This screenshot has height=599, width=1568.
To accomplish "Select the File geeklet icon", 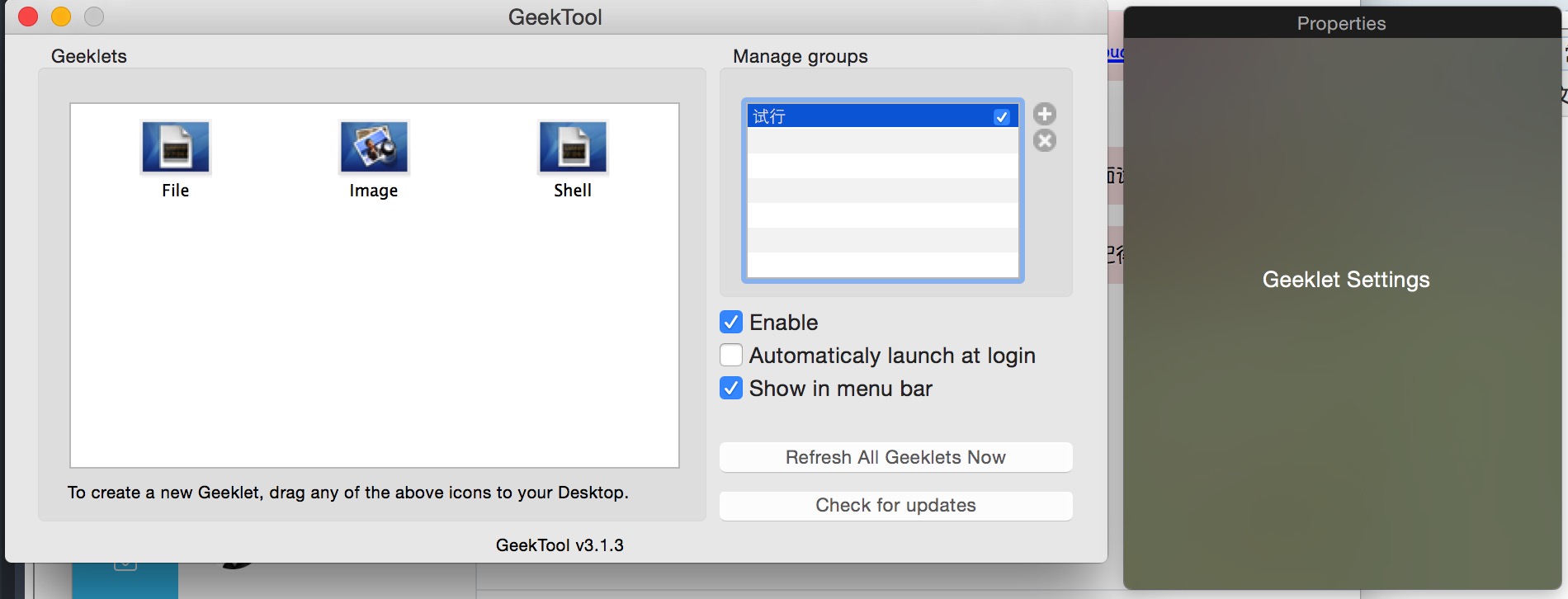I will (x=175, y=149).
